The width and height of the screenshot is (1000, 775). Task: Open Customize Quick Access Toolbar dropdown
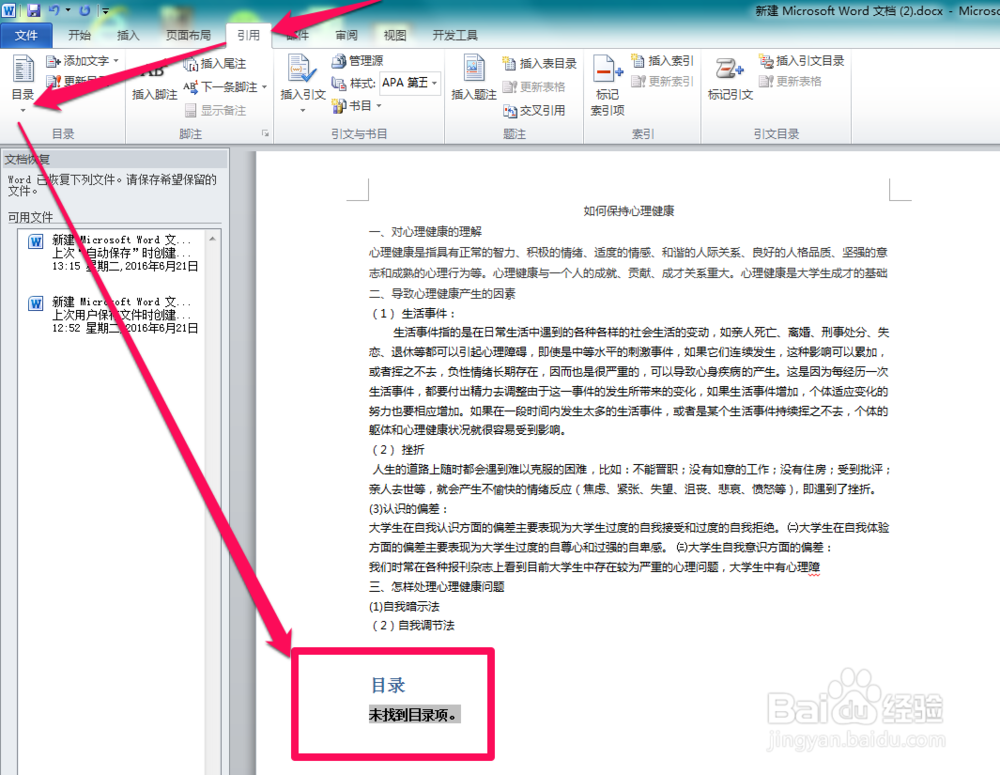click(x=105, y=11)
